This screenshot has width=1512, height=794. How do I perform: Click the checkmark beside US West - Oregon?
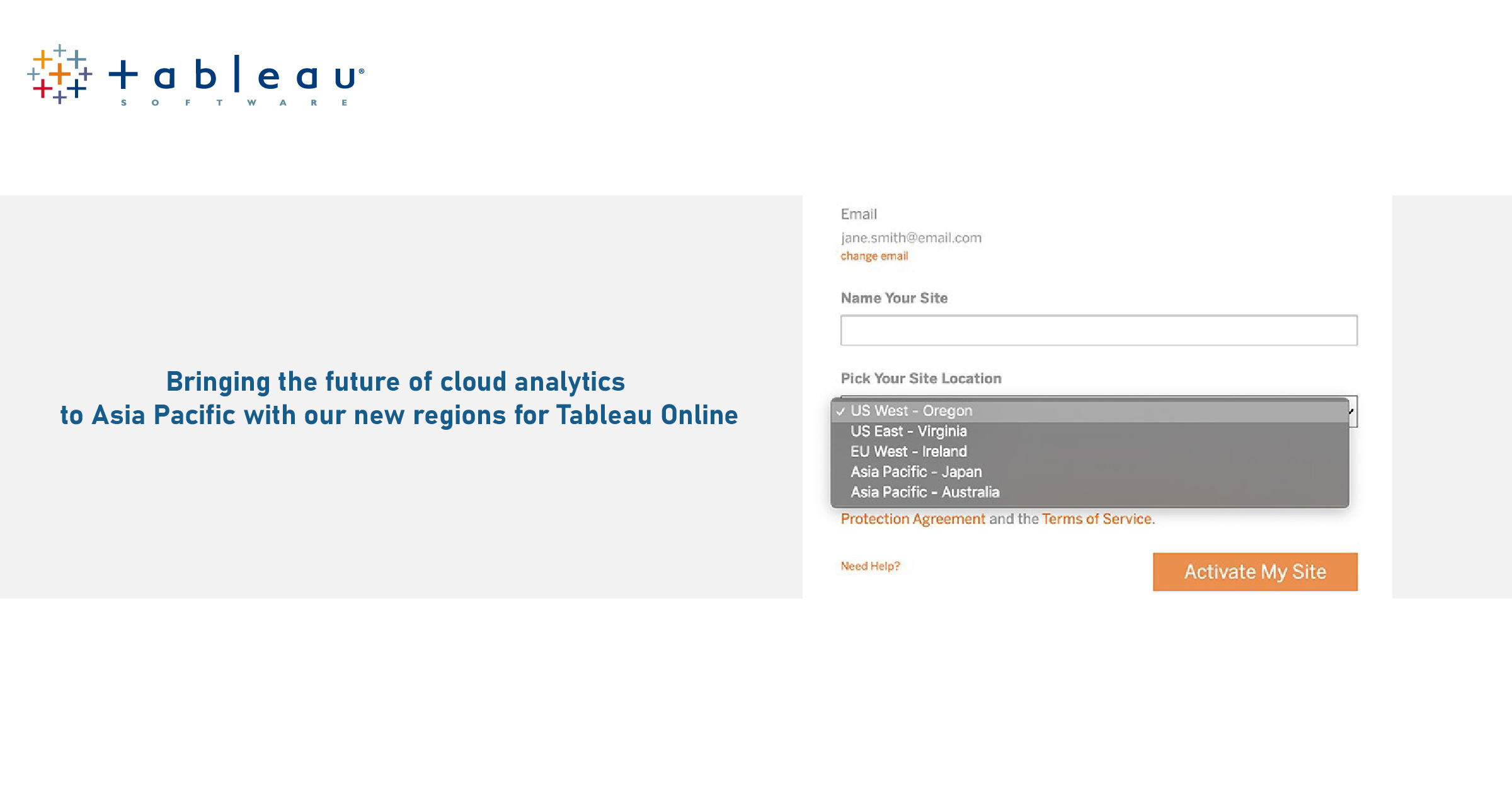pyautogui.click(x=840, y=411)
